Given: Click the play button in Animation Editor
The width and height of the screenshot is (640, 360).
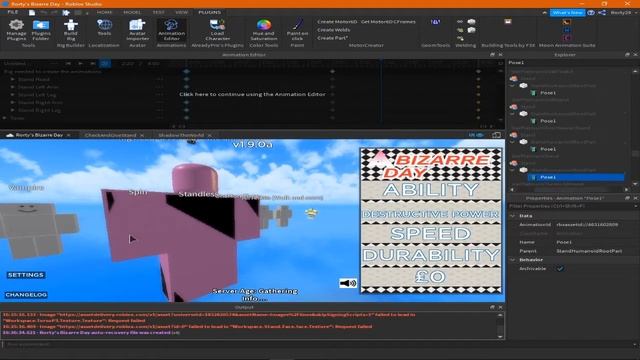Looking at the screenshot, I should [x=80, y=63].
